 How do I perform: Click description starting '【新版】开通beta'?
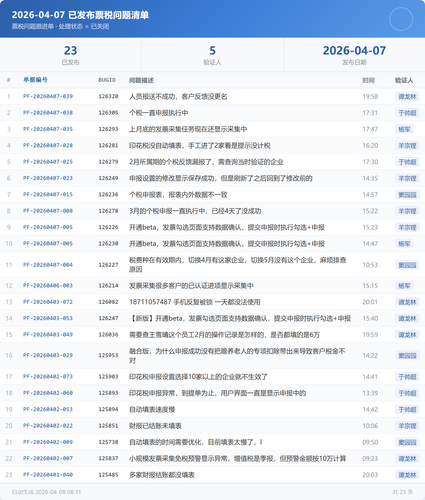240,318
